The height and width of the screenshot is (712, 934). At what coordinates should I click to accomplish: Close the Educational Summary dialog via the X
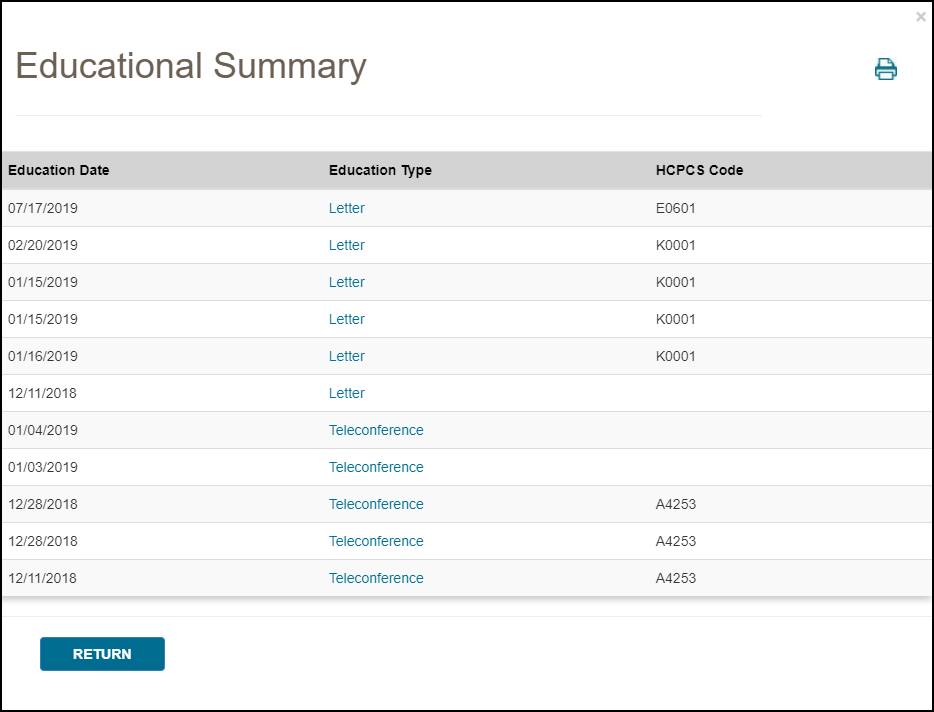(x=921, y=16)
